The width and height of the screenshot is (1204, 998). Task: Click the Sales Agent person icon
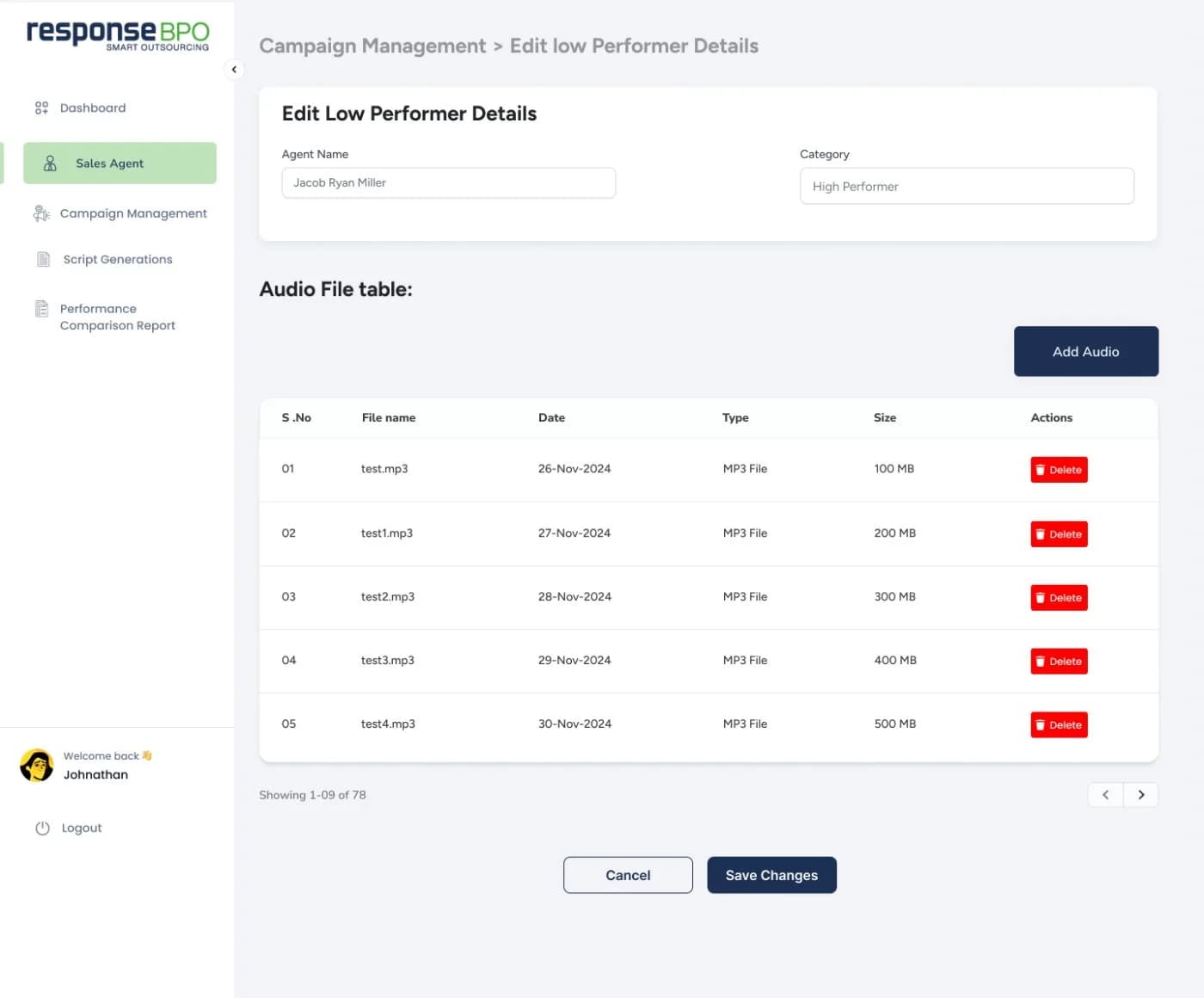(50, 163)
